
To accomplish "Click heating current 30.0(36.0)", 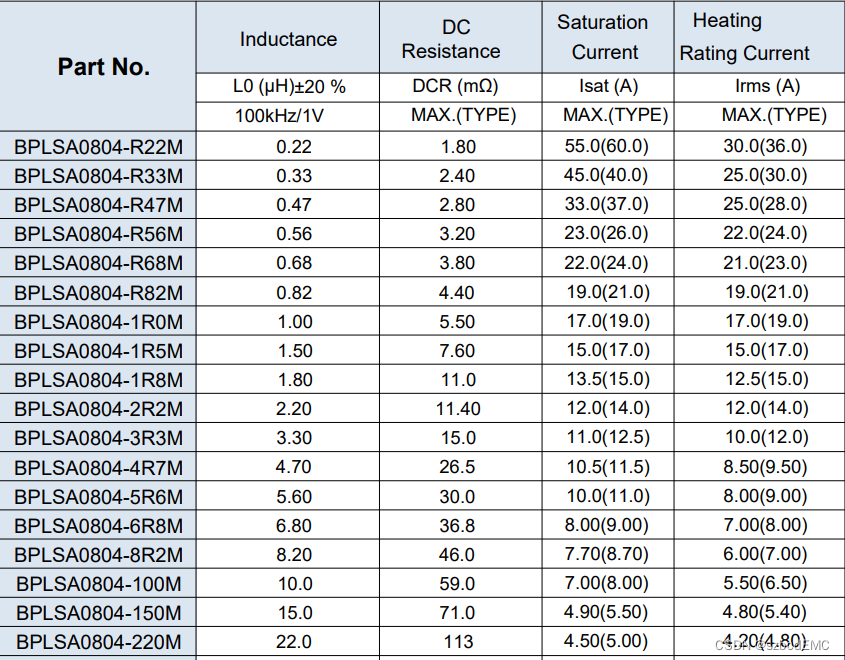I will tap(765, 146).
